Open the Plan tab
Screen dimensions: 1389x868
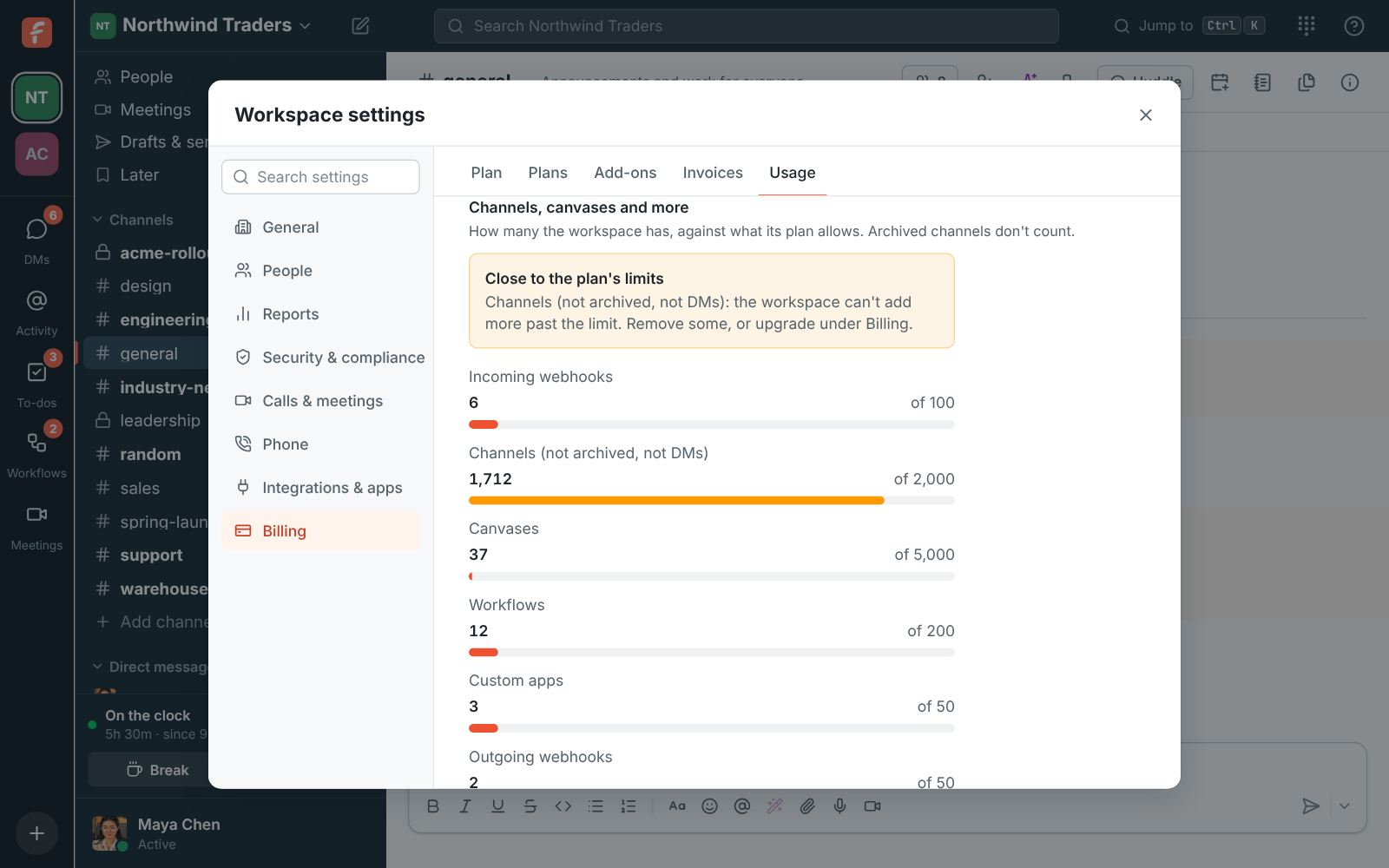[486, 173]
